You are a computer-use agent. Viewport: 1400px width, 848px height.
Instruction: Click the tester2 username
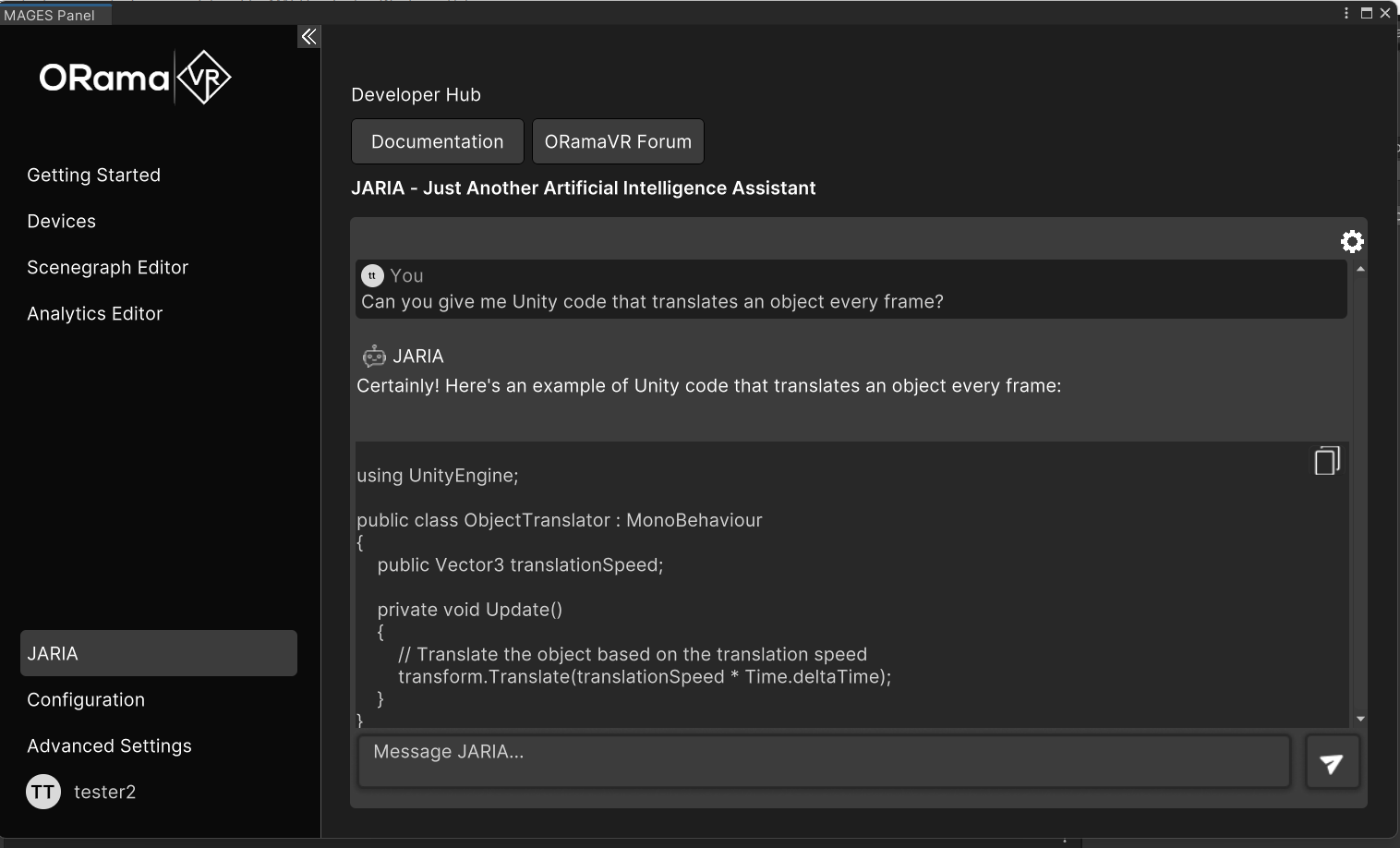coord(105,793)
